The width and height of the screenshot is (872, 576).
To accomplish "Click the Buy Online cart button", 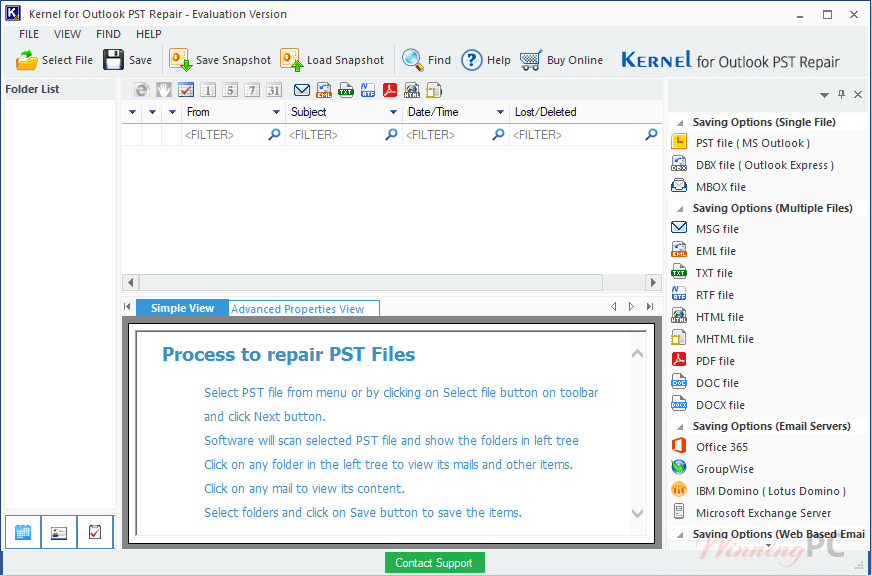I will (x=561, y=60).
